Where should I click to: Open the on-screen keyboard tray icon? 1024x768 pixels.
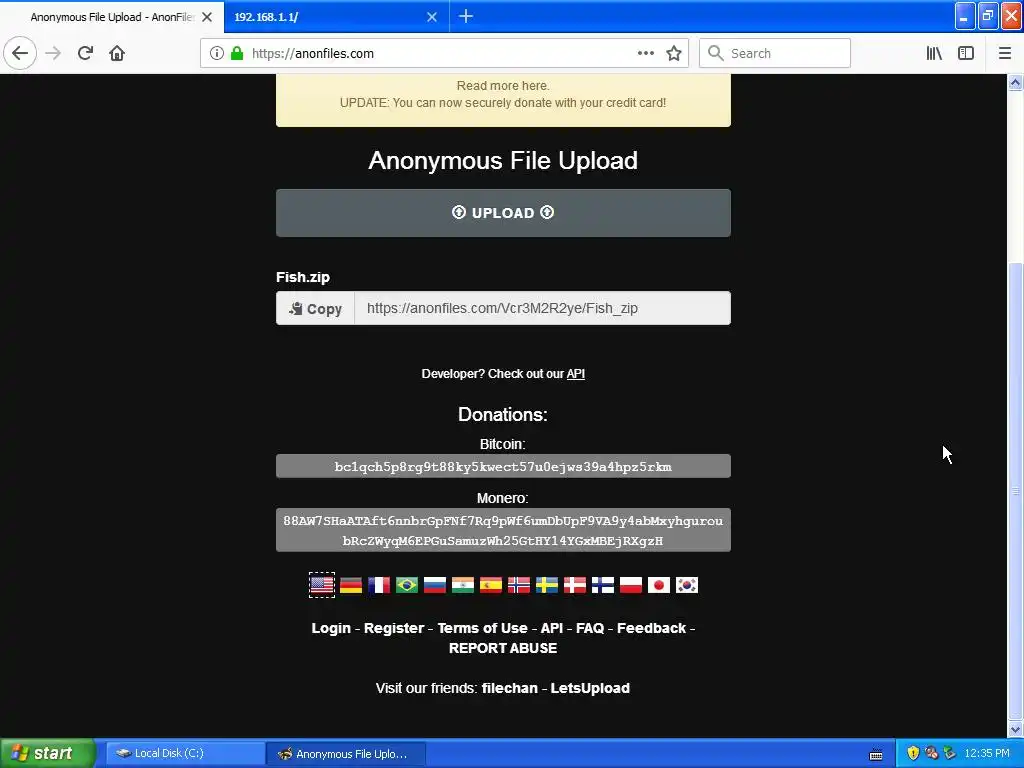point(876,755)
